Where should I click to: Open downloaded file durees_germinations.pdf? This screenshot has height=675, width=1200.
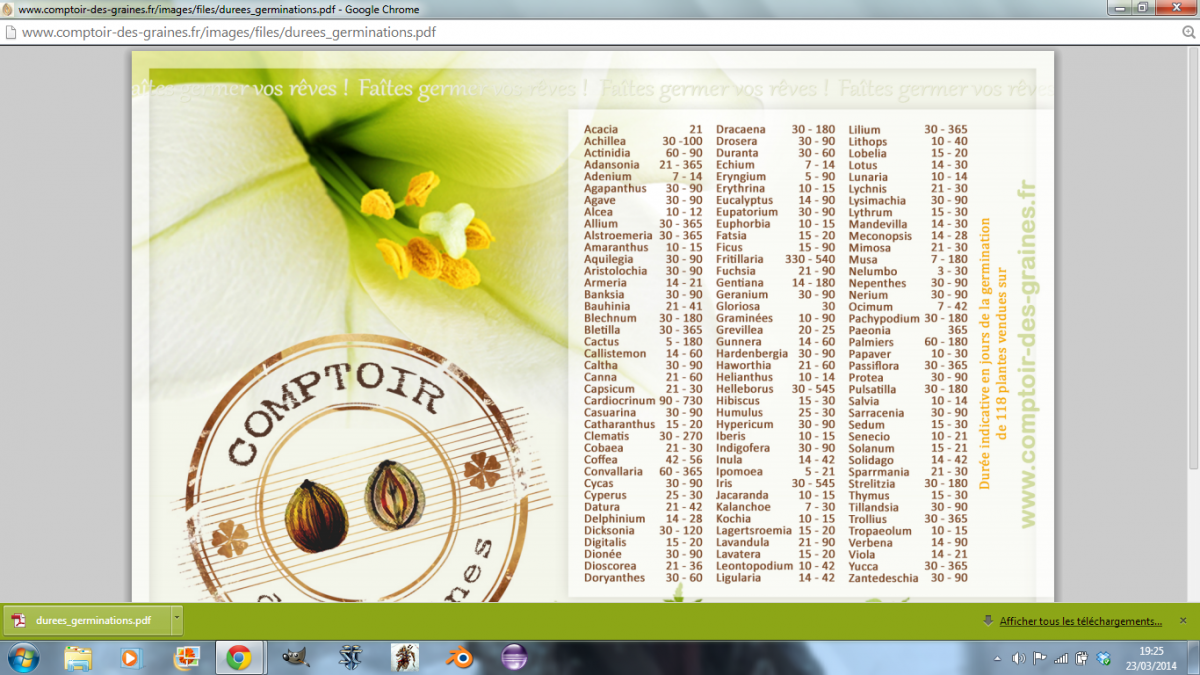click(85, 620)
